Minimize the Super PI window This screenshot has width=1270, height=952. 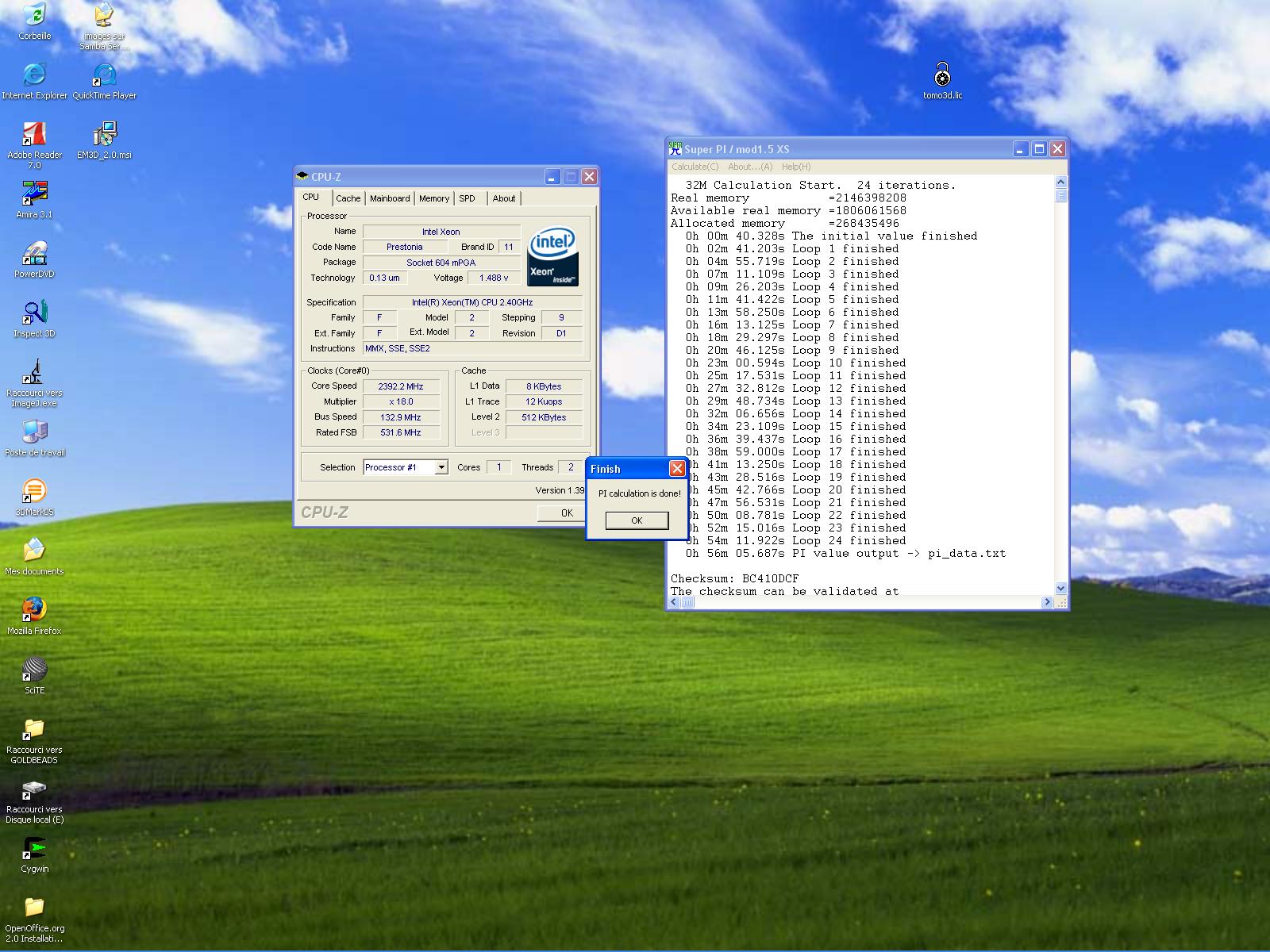1021,148
